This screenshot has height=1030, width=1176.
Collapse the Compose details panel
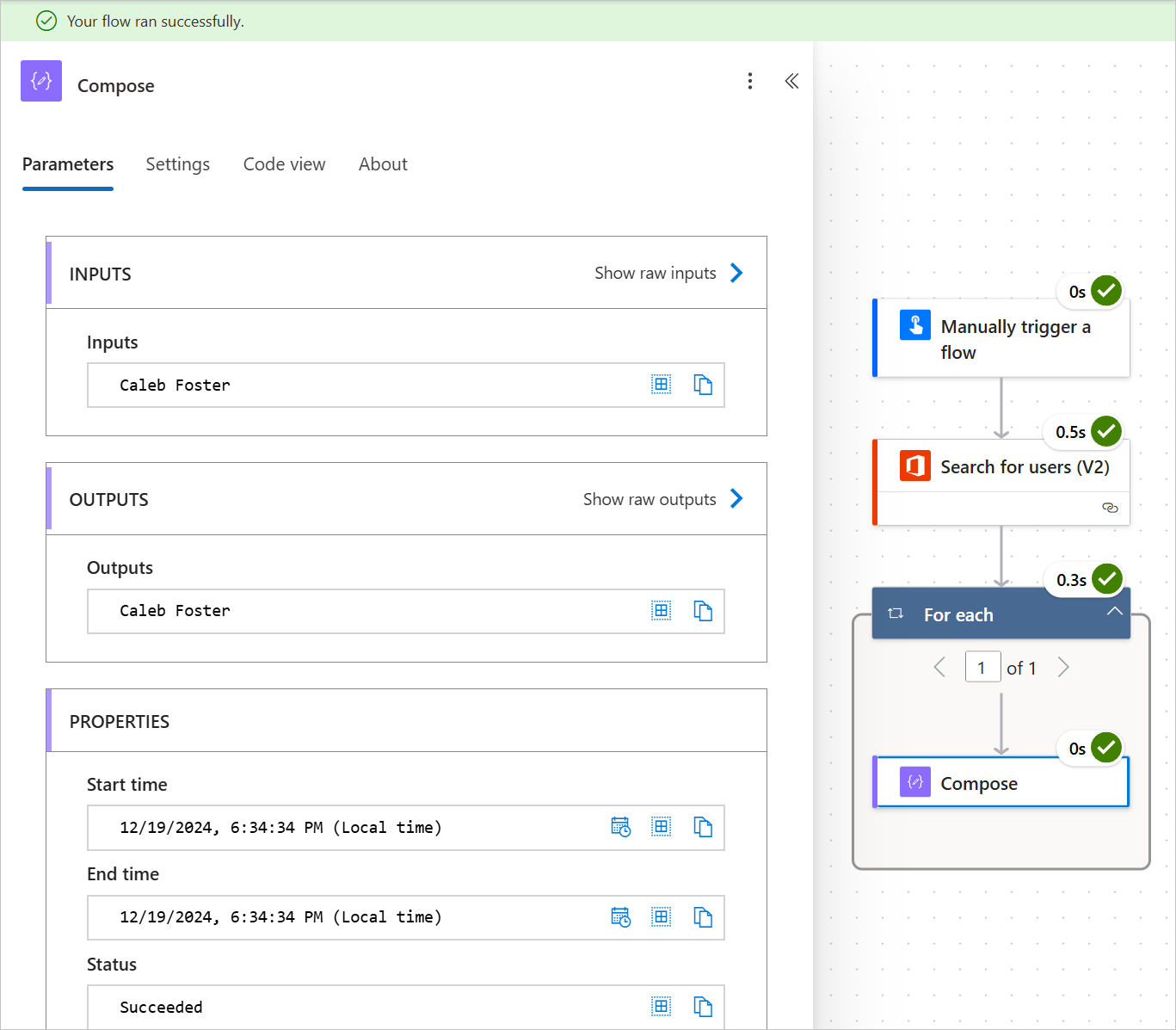(x=791, y=81)
